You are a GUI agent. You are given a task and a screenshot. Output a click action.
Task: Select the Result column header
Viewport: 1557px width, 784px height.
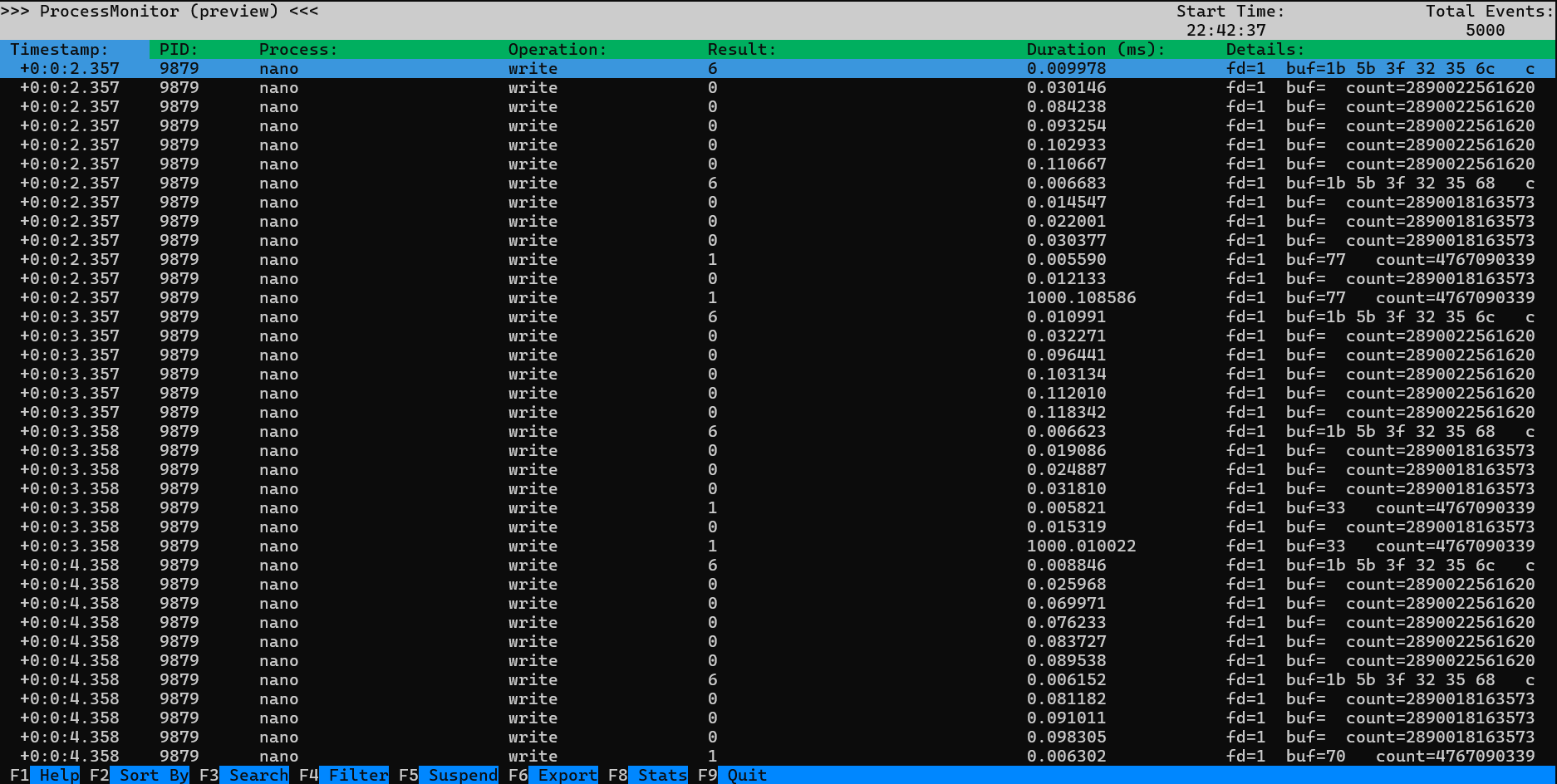[x=742, y=50]
